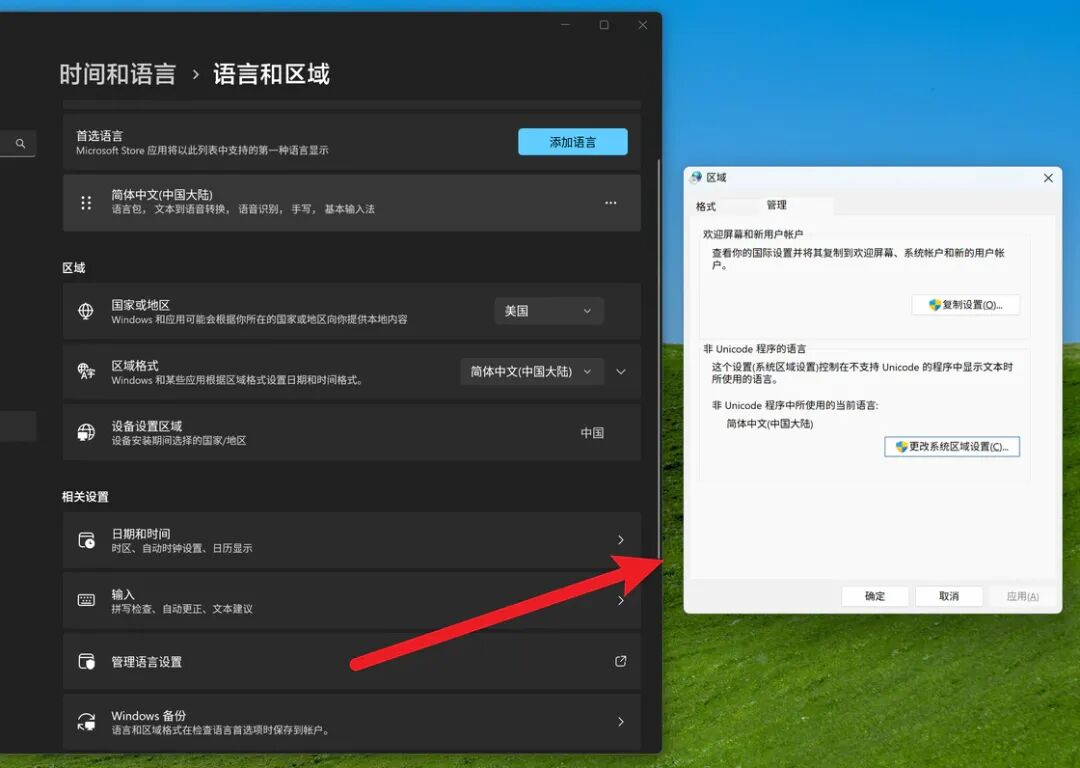Click 取消 in the 区域 dialog
The height and width of the screenshot is (768, 1080).
point(948,596)
